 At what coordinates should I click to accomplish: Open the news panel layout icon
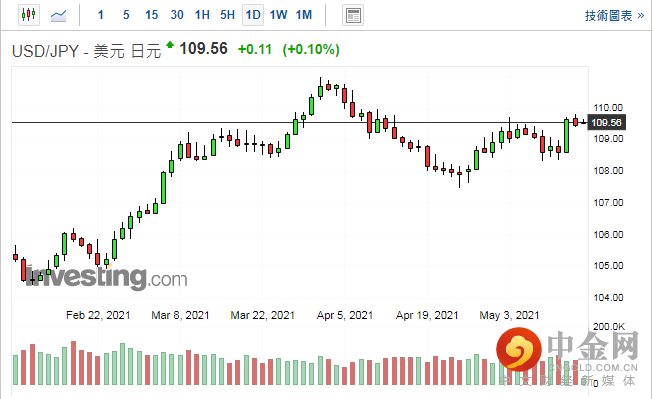(x=353, y=15)
